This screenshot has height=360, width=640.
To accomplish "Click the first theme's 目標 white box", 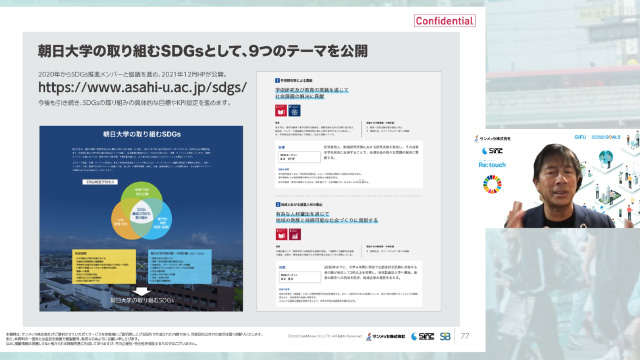I will pos(349,164).
